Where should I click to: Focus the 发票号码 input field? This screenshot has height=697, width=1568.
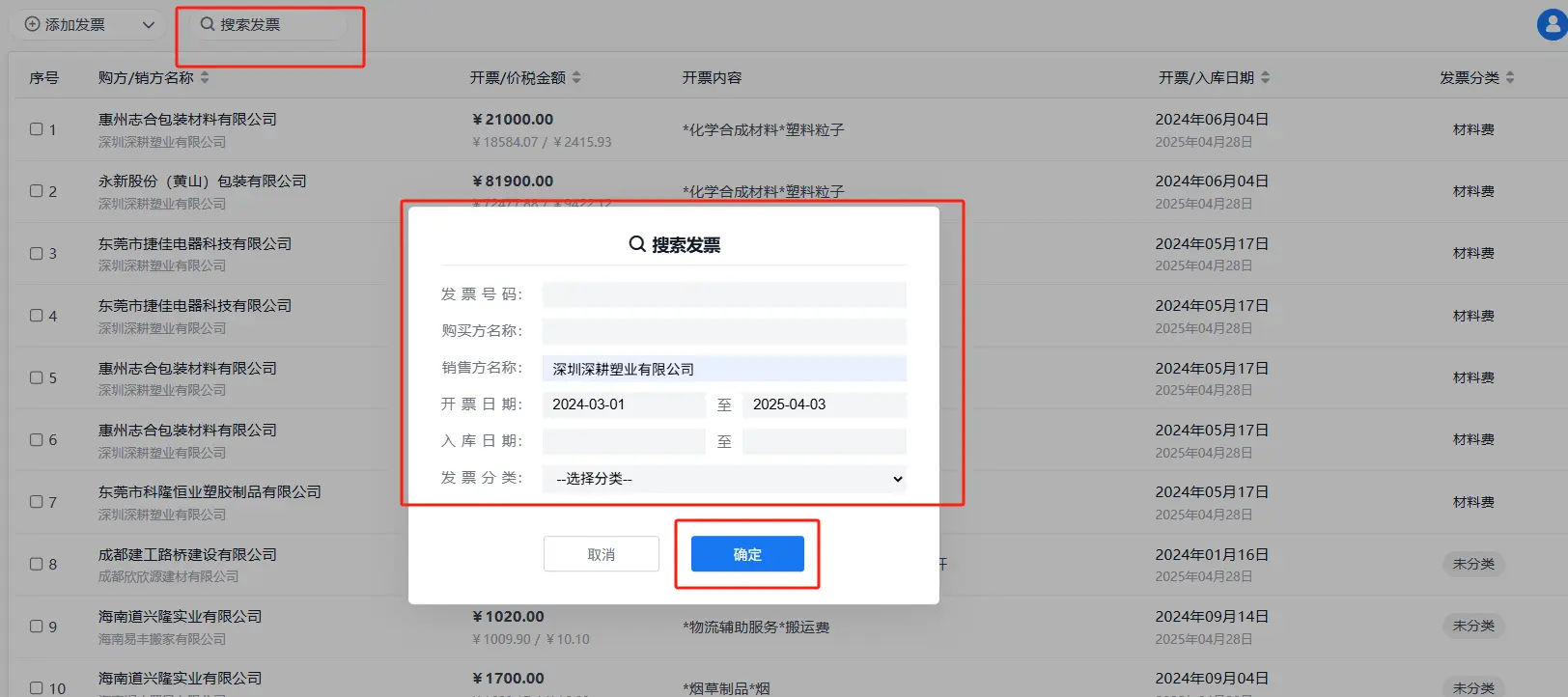(724, 294)
